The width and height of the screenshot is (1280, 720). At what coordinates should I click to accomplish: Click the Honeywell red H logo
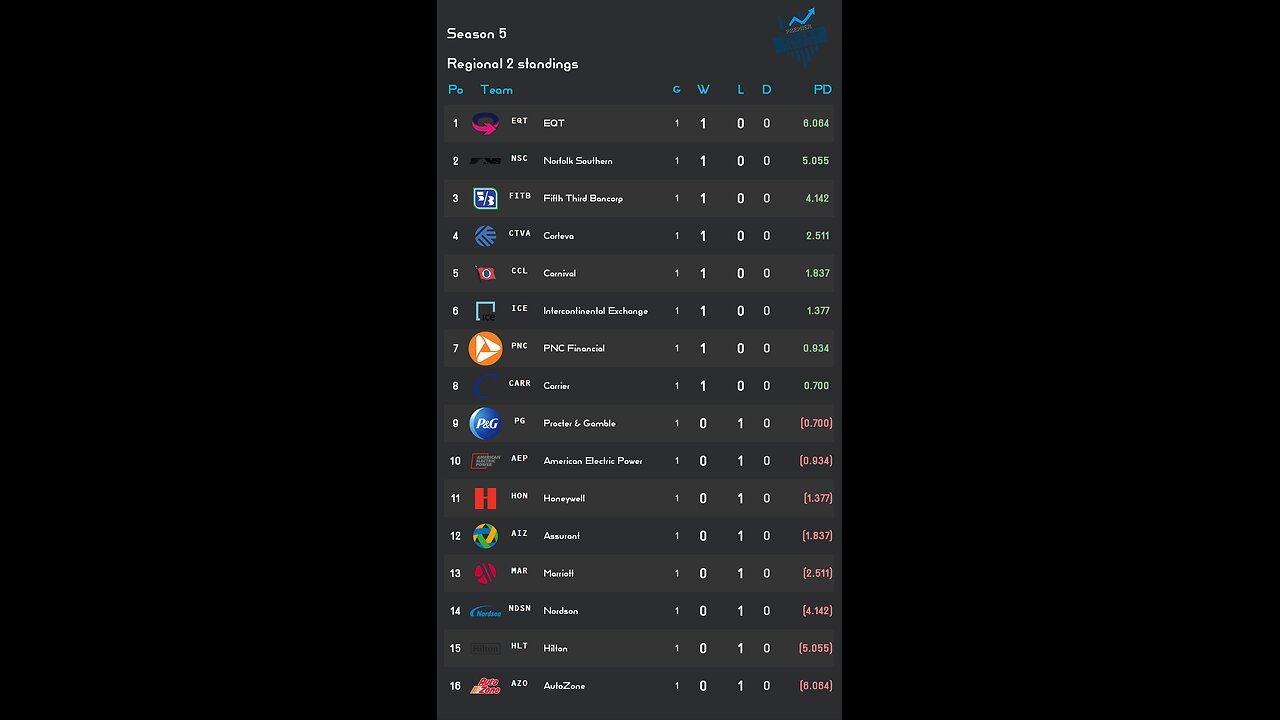485,498
